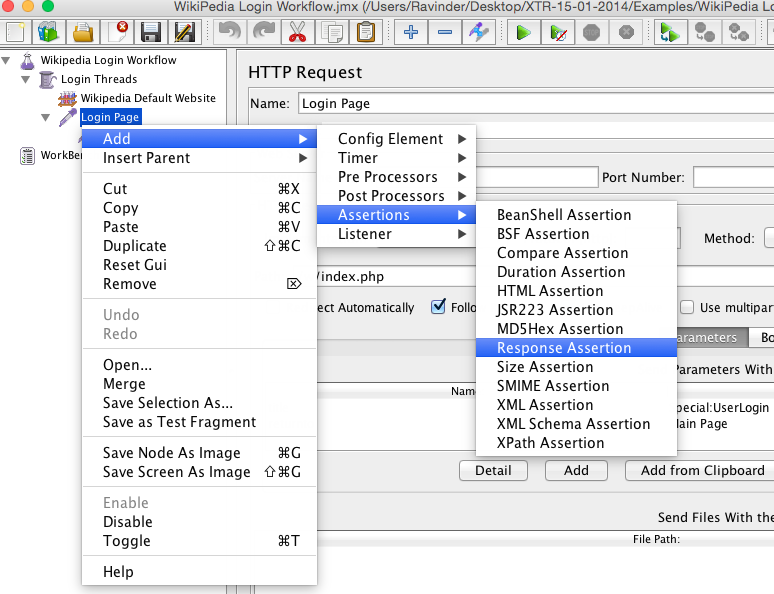Screen dimensions: 774x594
Task: Select the Login Threads thread group node
Action: (99, 79)
